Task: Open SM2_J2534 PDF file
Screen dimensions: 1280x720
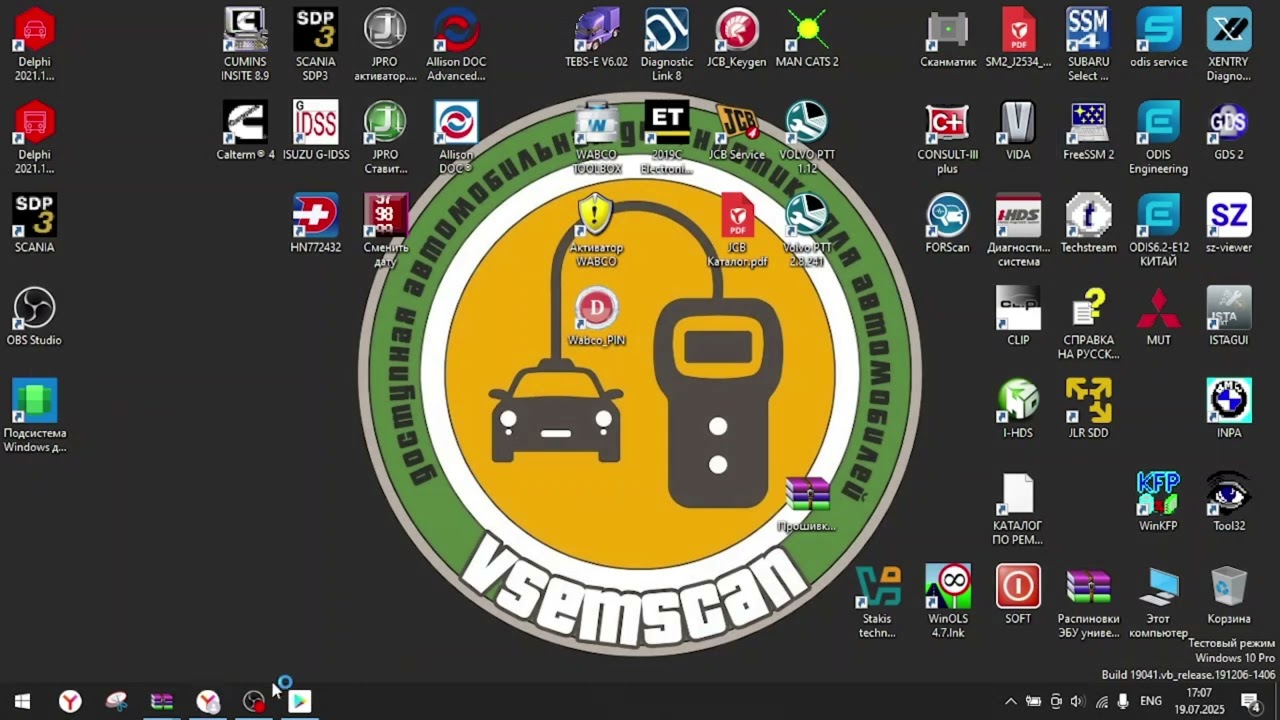Action: [1018, 38]
